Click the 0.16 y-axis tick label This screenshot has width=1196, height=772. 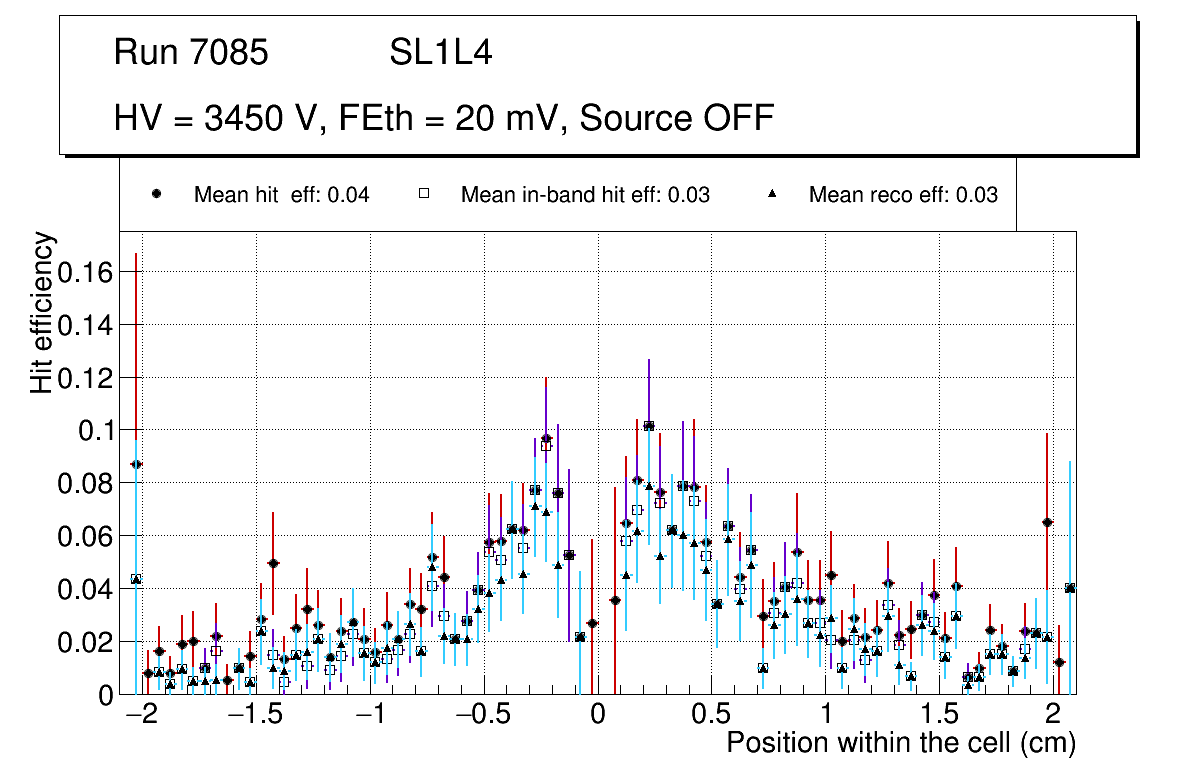pyautogui.click(x=84, y=272)
